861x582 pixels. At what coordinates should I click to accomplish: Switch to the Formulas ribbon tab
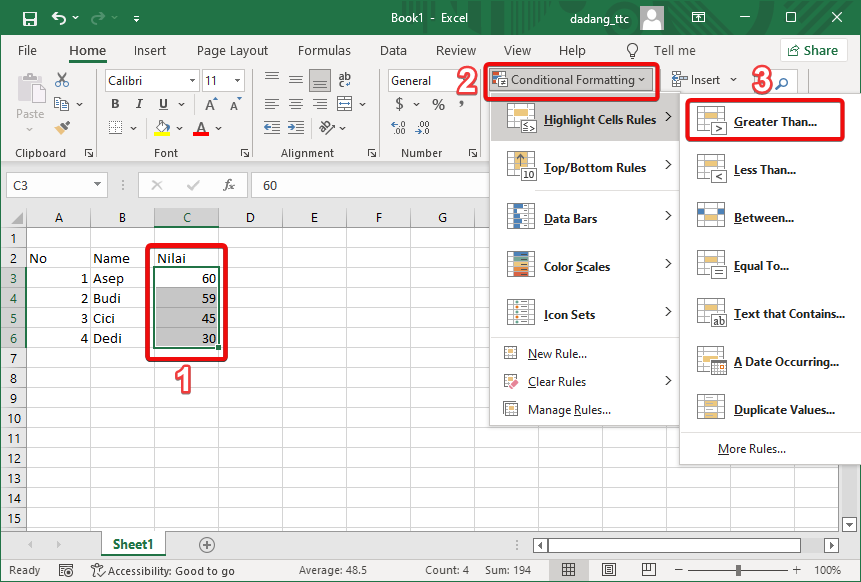(x=324, y=50)
